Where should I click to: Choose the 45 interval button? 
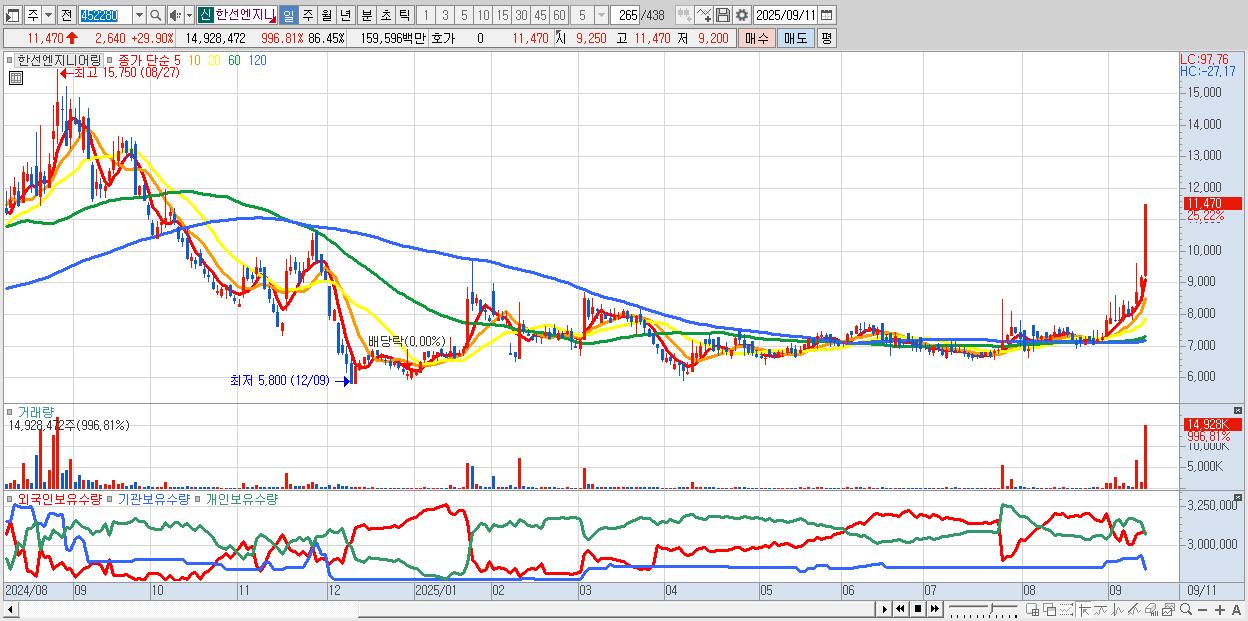tap(540, 15)
